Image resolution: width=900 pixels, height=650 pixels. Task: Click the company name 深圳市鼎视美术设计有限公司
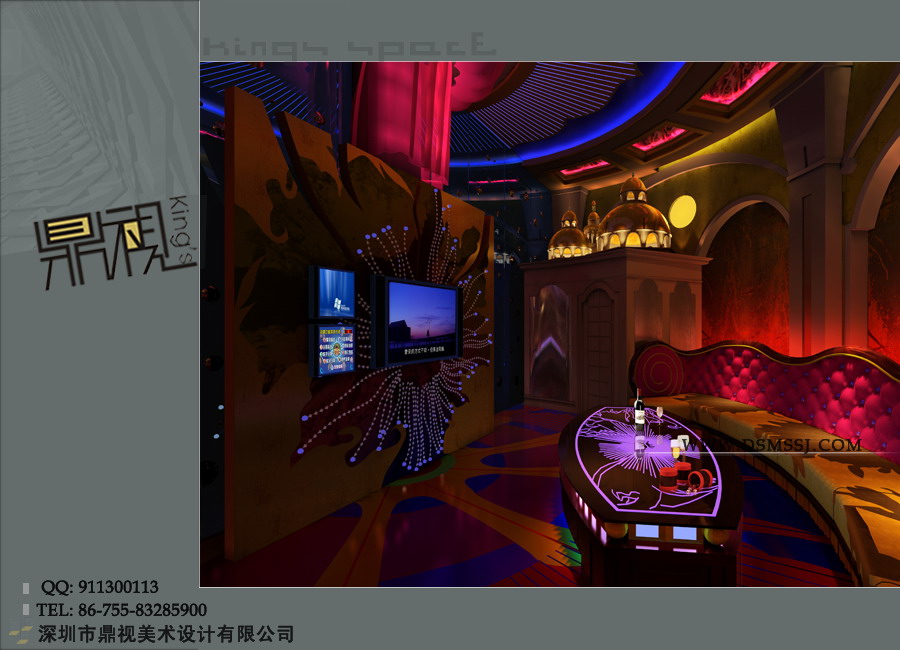[166, 634]
